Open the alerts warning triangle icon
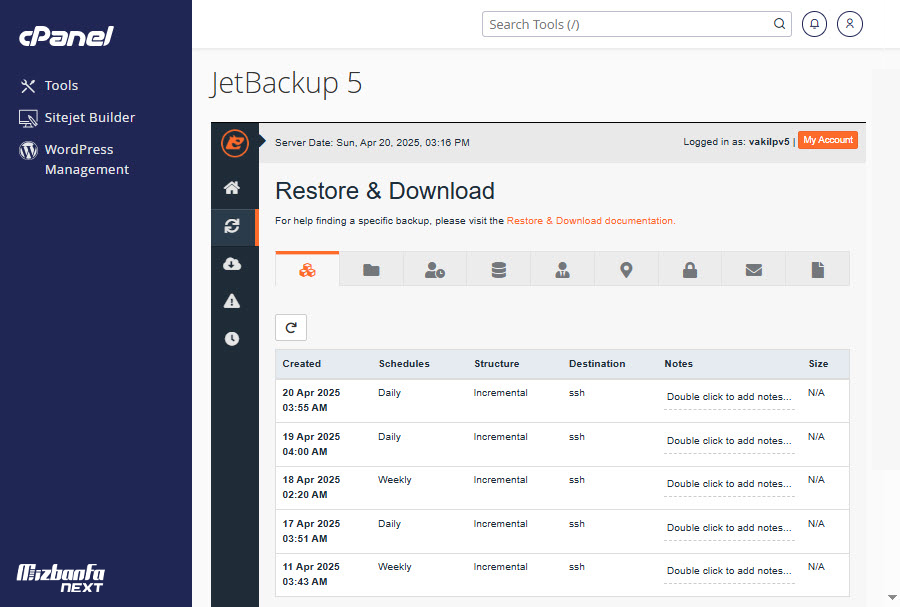Screen dimensions: 900x607 [232, 301]
